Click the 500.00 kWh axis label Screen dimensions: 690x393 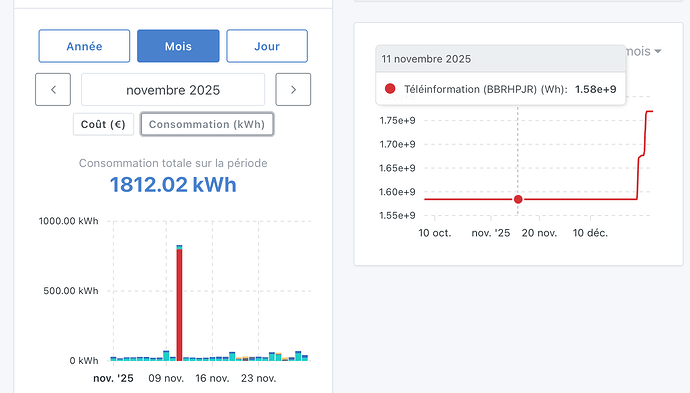tap(71, 291)
